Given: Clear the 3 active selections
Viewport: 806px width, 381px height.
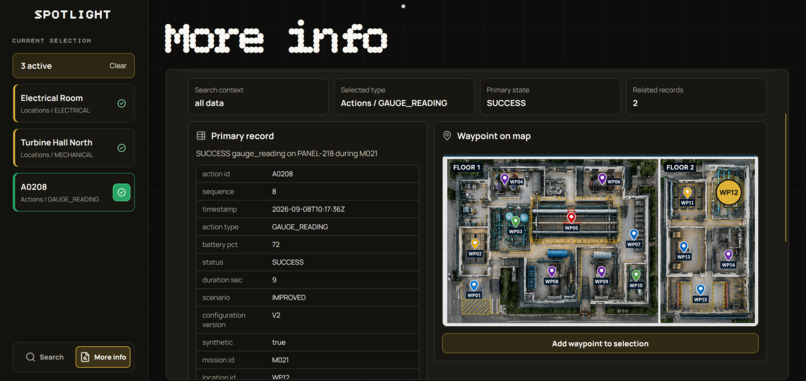Looking at the screenshot, I should click(118, 66).
